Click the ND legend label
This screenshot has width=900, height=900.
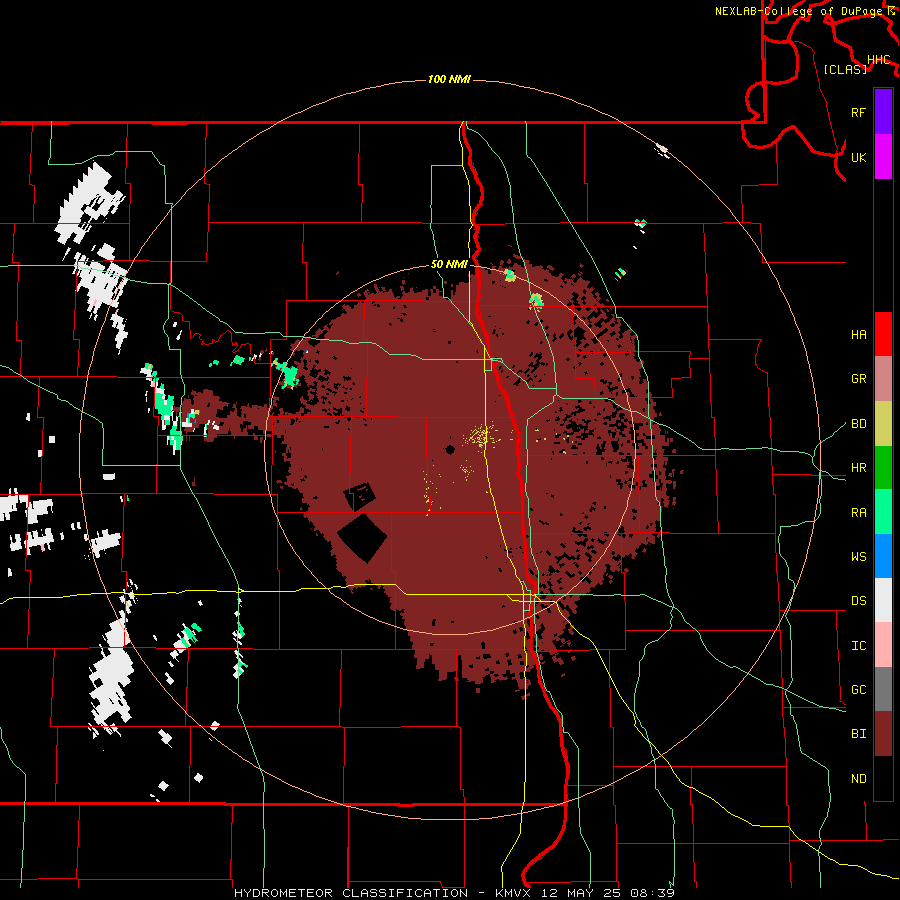858,779
